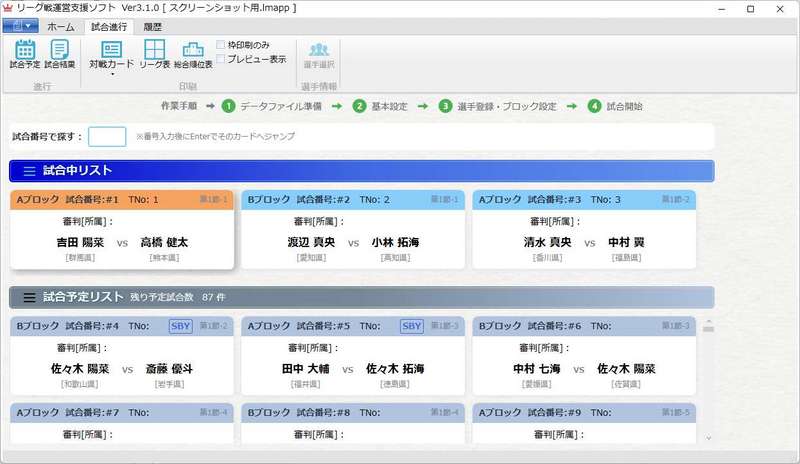This screenshot has width=800, height=464.
Task: Click scroll-down arrow of the scheduled match list
Action: 708,437
